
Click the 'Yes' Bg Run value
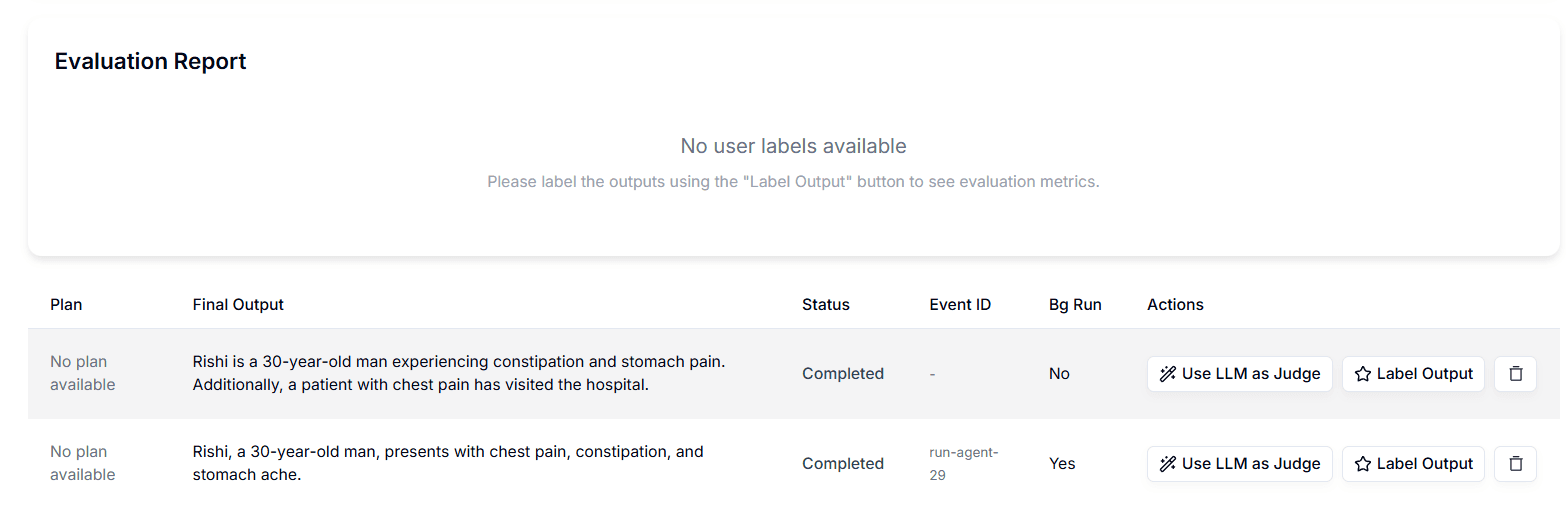pyautogui.click(x=1062, y=464)
